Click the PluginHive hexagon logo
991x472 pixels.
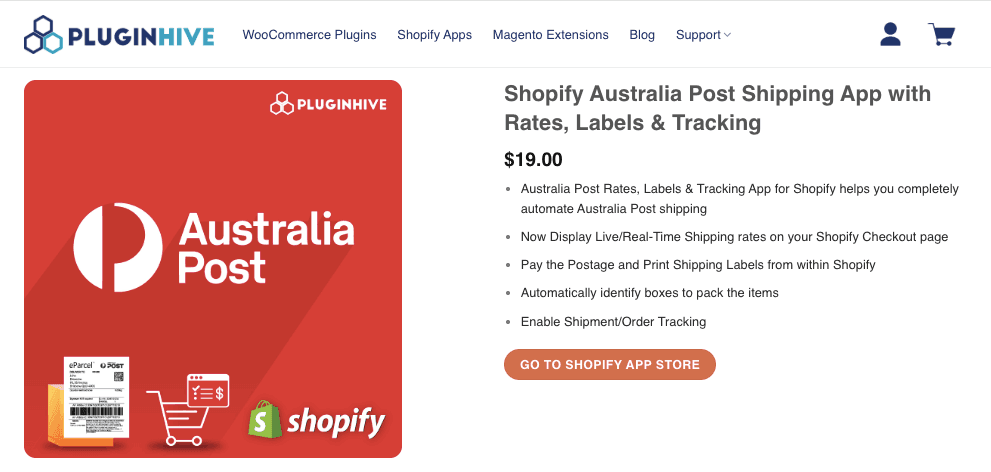pyautogui.click(x=44, y=35)
